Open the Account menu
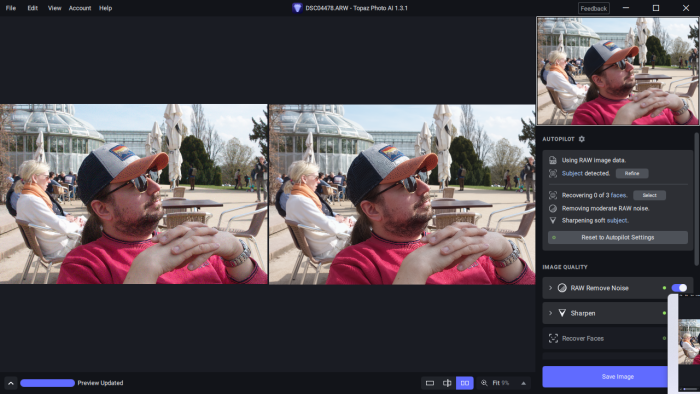The image size is (700, 394). 80,8
